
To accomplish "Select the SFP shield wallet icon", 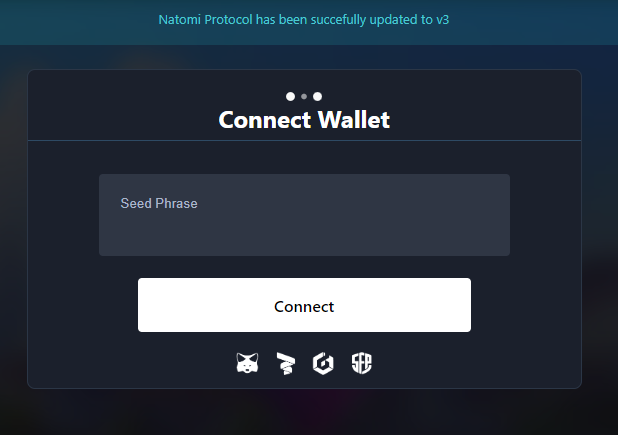I will [361, 363].
